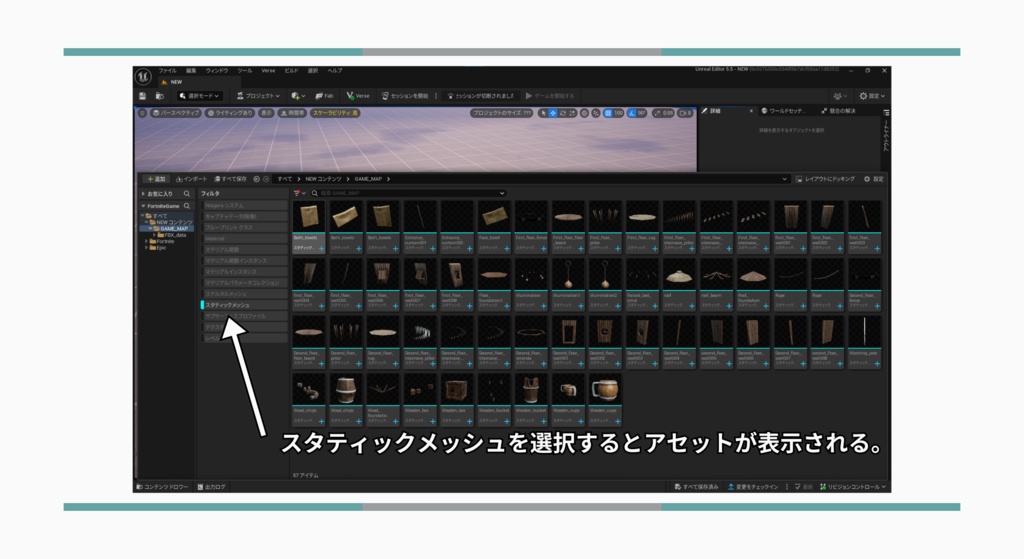Expand the Epic folder in tree
The image size is (1024, 559).
[x=146, y=248]
